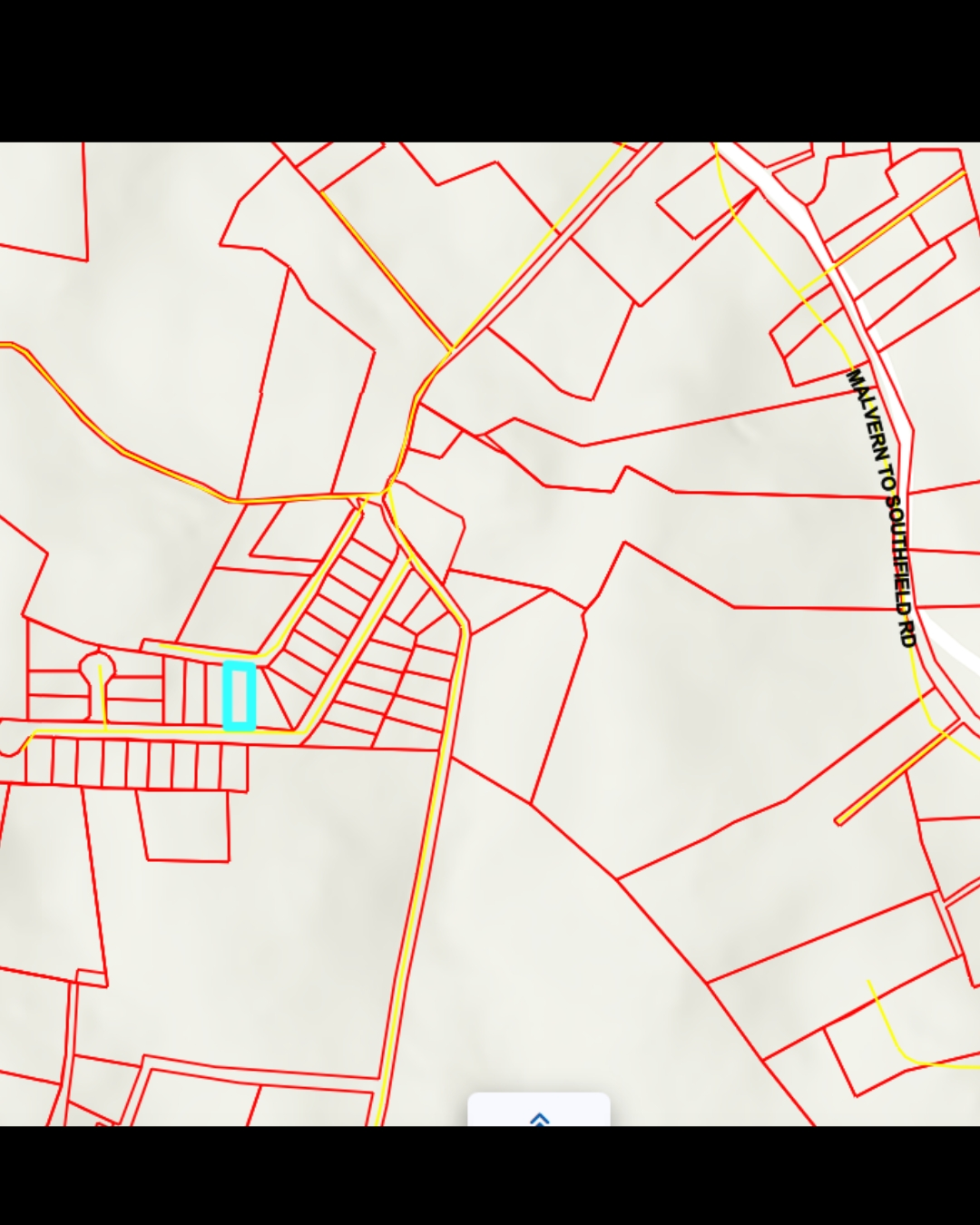Pick the parcel immediately left of the cyan lot

coord(215,694)
